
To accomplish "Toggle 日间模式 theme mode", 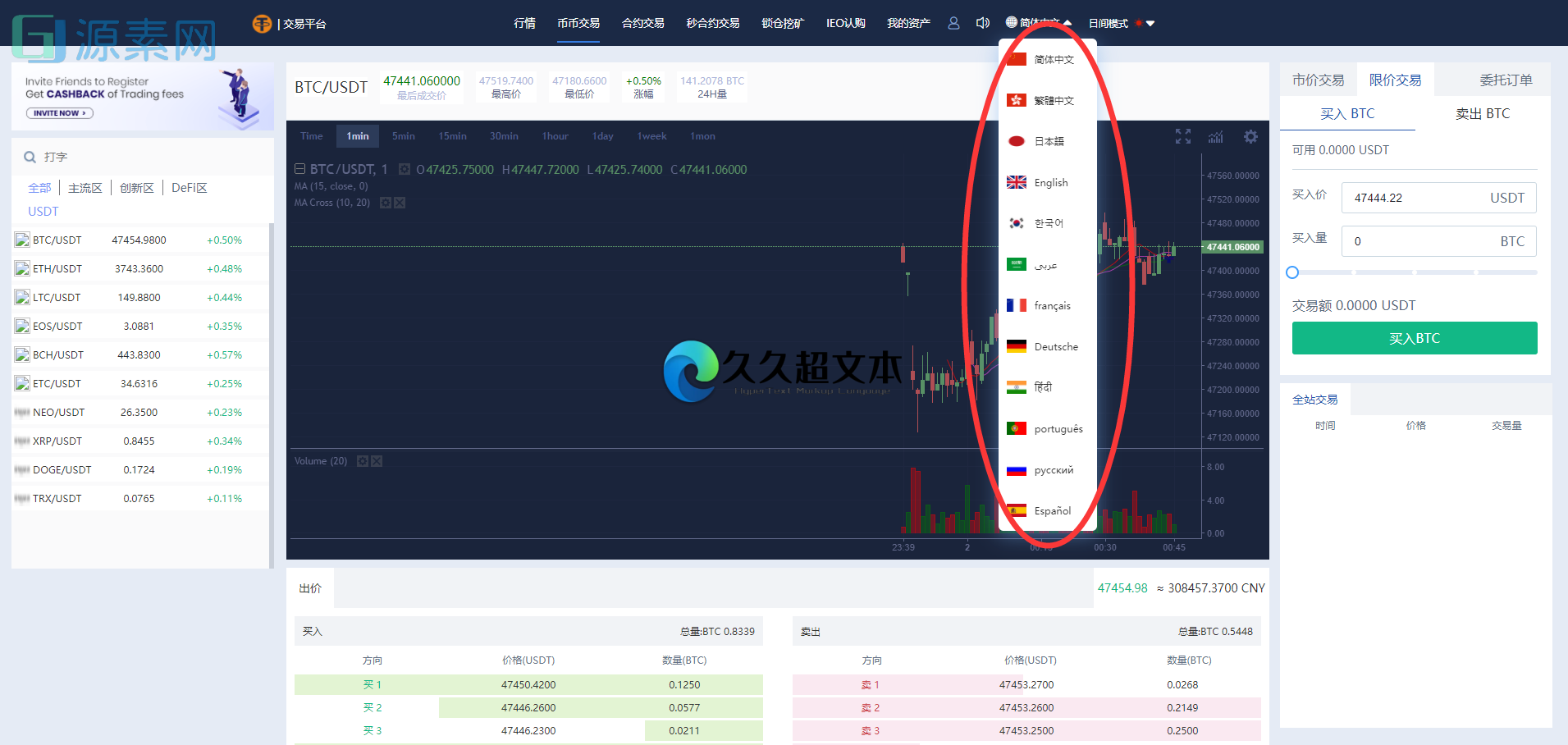I will click(1109, 23).
